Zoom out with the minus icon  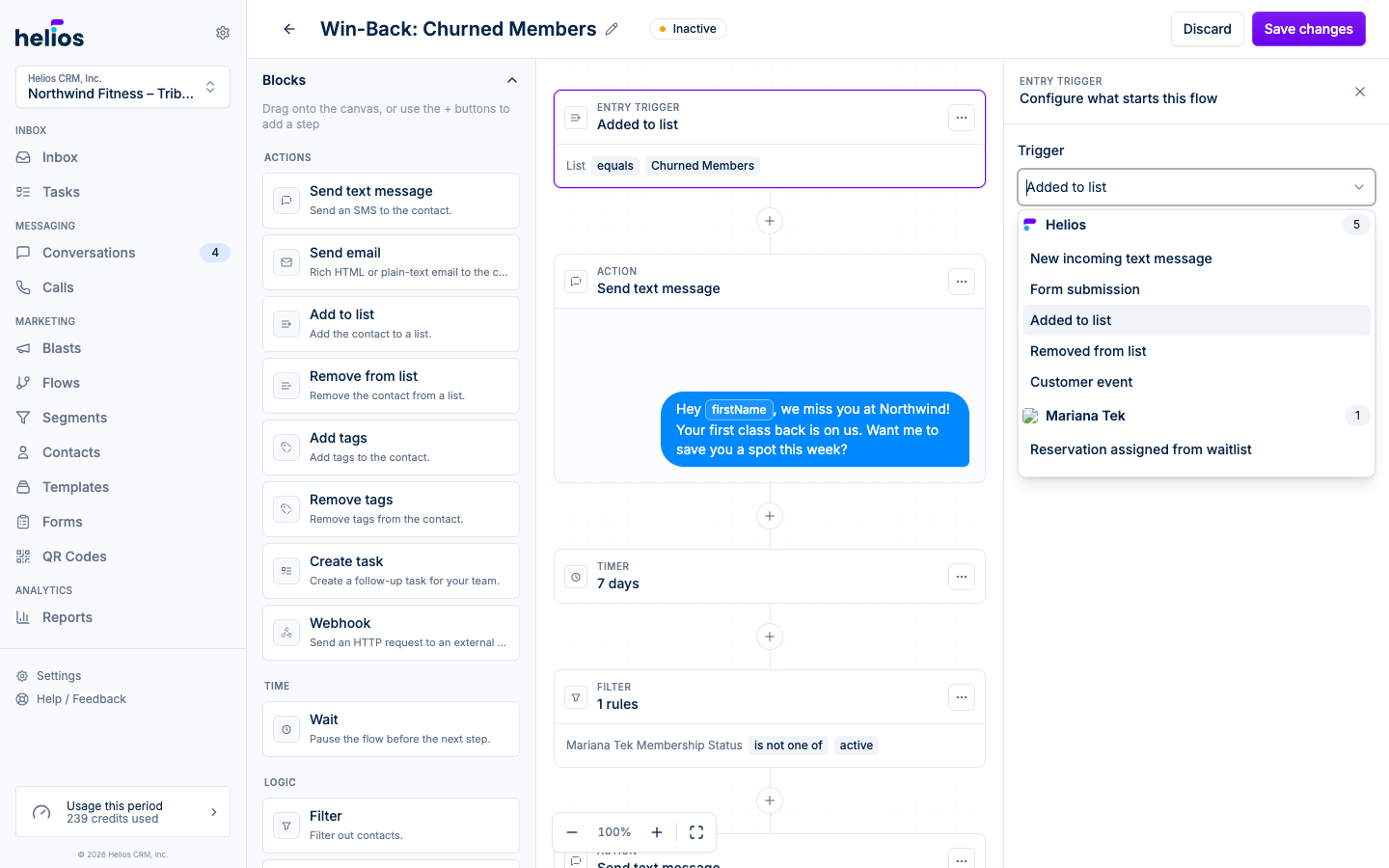[x=572, y=832]
